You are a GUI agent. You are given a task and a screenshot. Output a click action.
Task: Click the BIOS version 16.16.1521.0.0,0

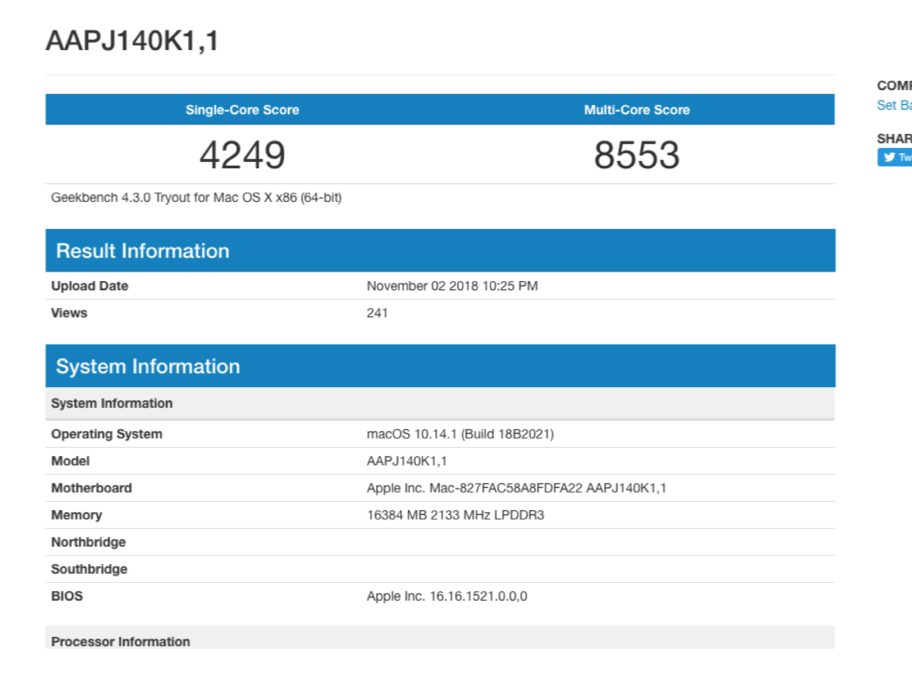tap(446, 596)
